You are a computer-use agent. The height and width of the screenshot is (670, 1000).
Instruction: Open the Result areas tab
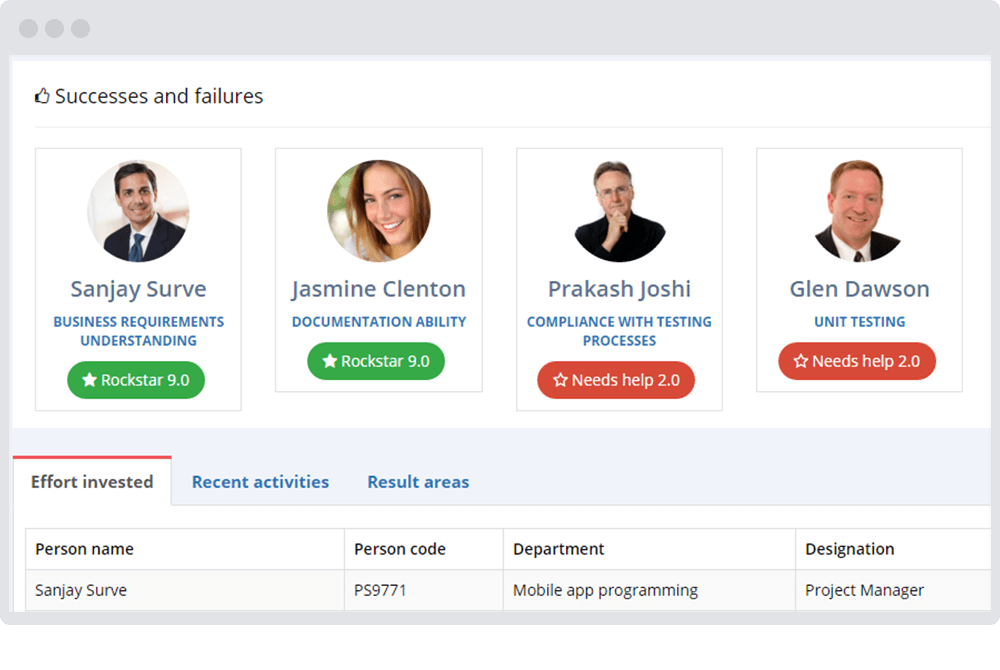pyautogui.click(x=418, y=482)
